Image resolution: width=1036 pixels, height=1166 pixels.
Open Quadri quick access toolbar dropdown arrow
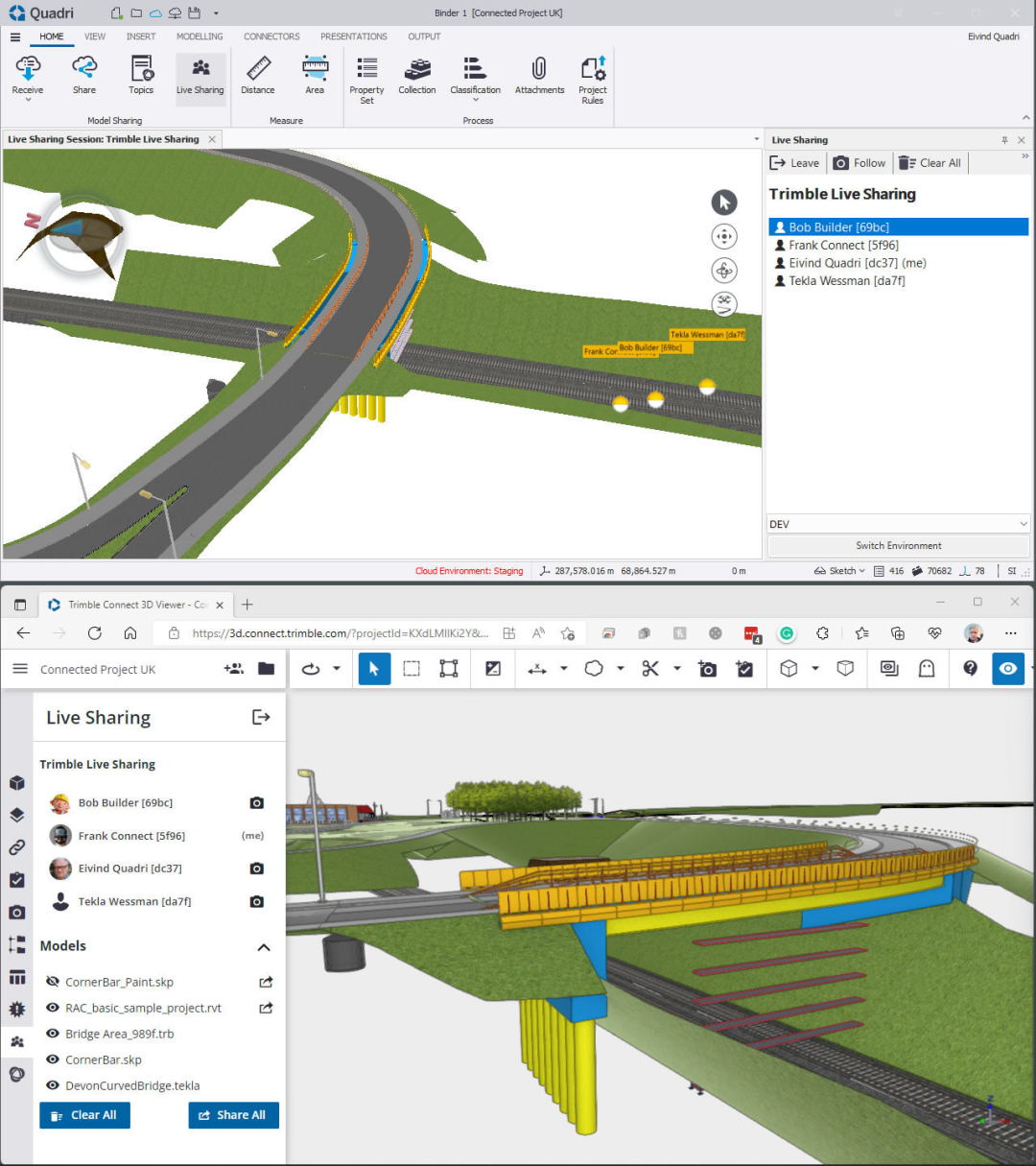coord(216,13)
